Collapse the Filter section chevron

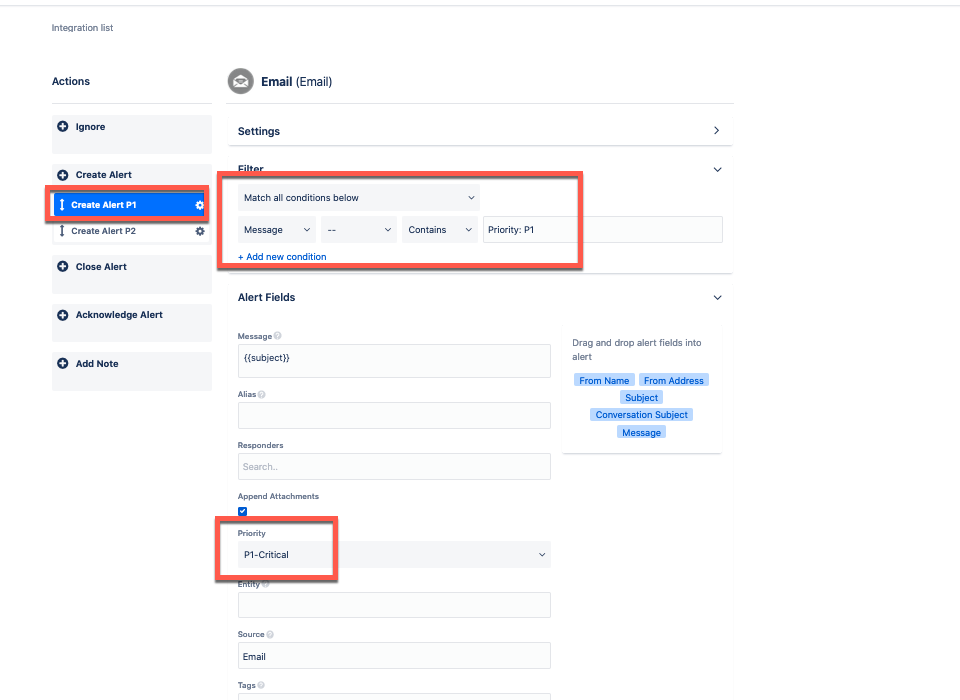tap(718, 170)
